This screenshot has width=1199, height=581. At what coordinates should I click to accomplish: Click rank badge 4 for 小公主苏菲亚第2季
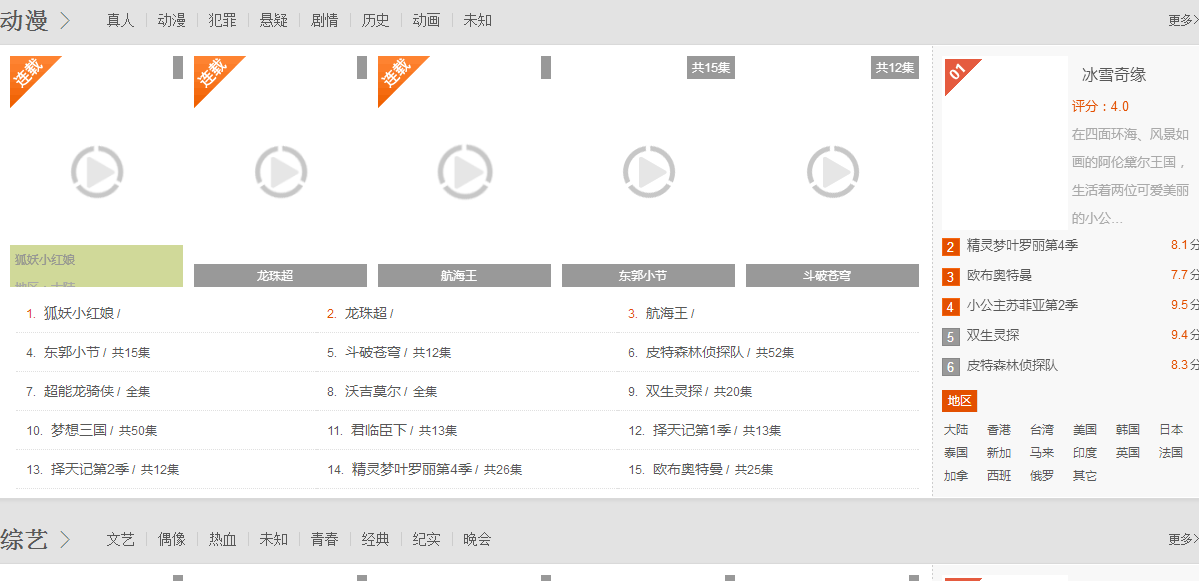[x=950, y=307]
